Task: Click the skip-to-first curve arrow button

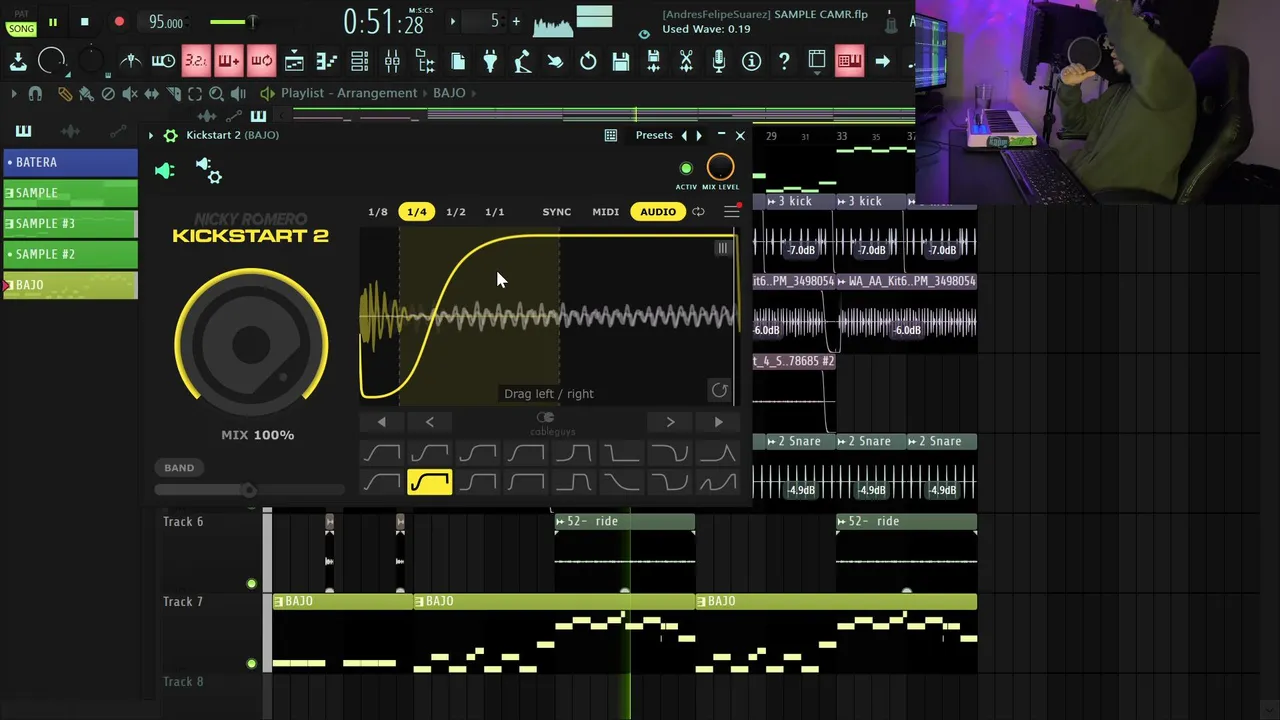Action: coord(381,422)
